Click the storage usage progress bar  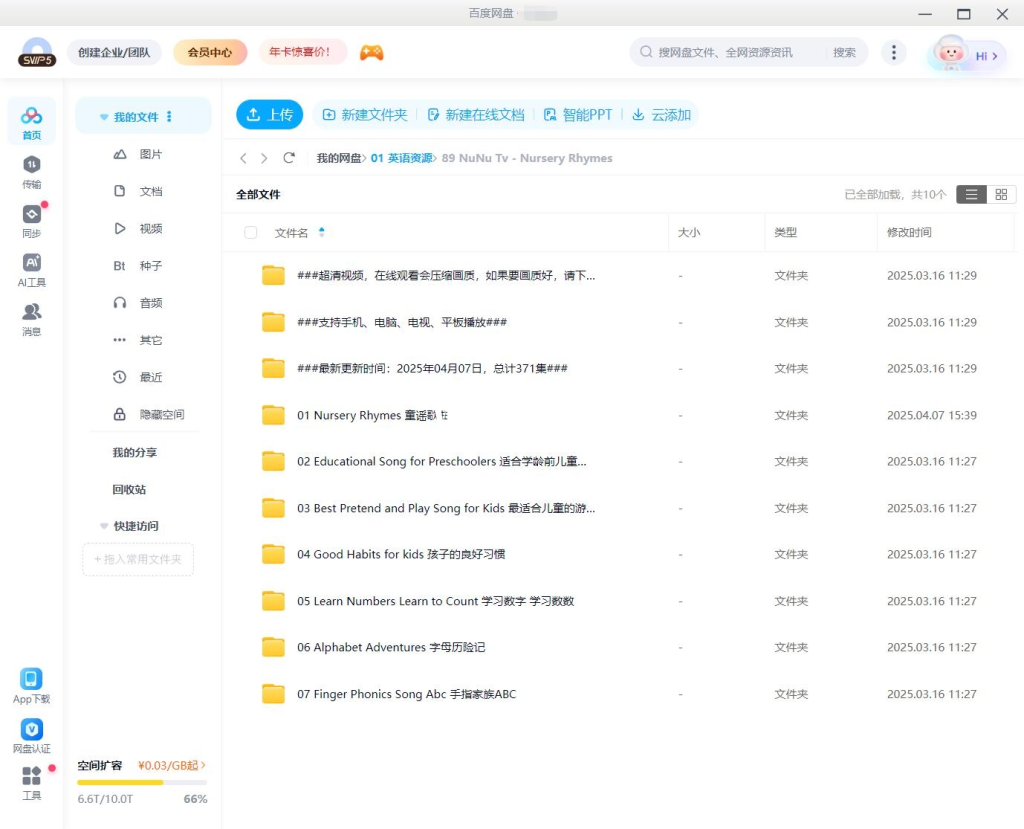click(142, 782)
